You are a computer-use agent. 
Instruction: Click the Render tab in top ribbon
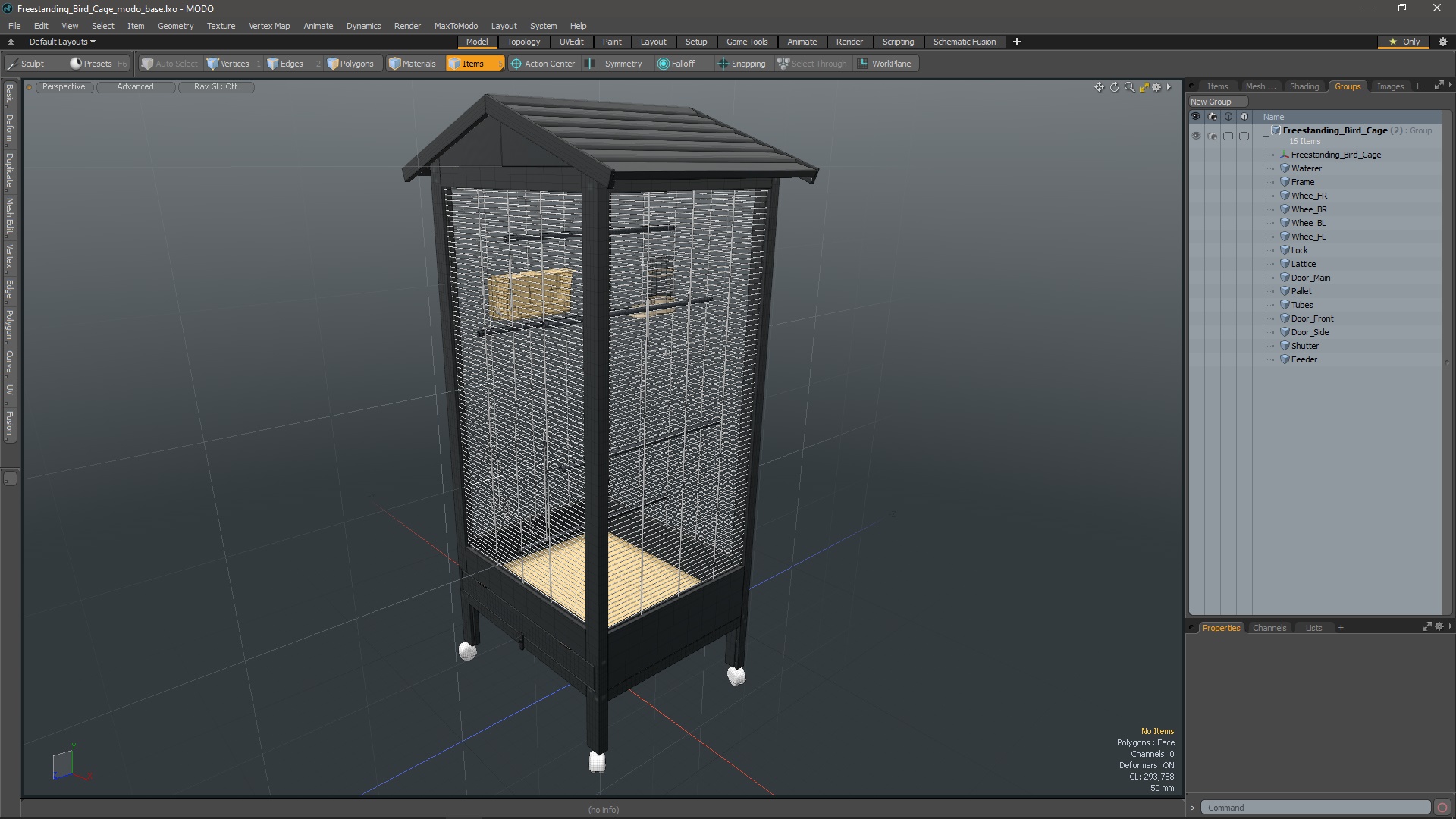point(848,41)
